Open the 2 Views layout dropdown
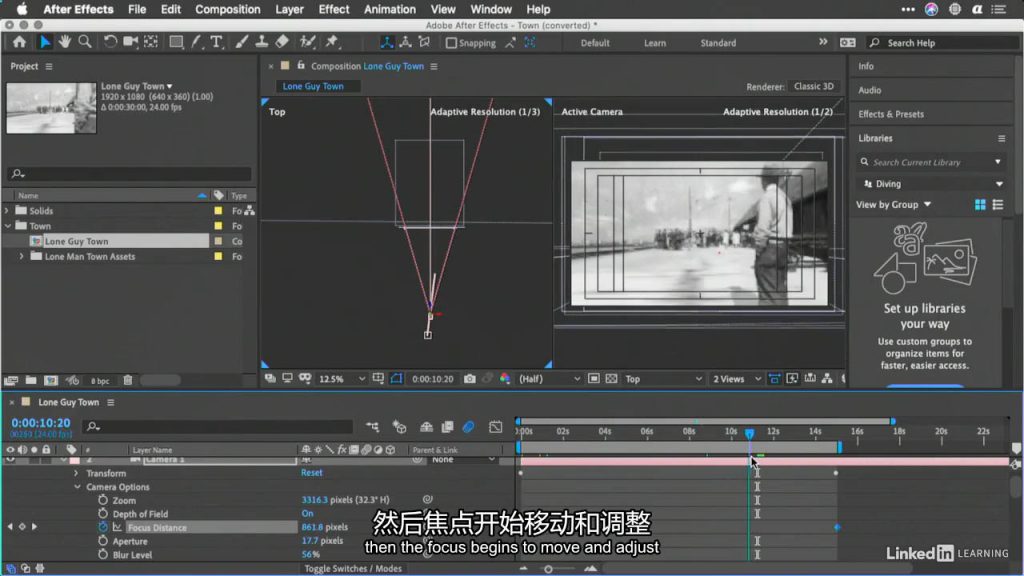This screenshot has width=1024, height=576. pos(737,379)
